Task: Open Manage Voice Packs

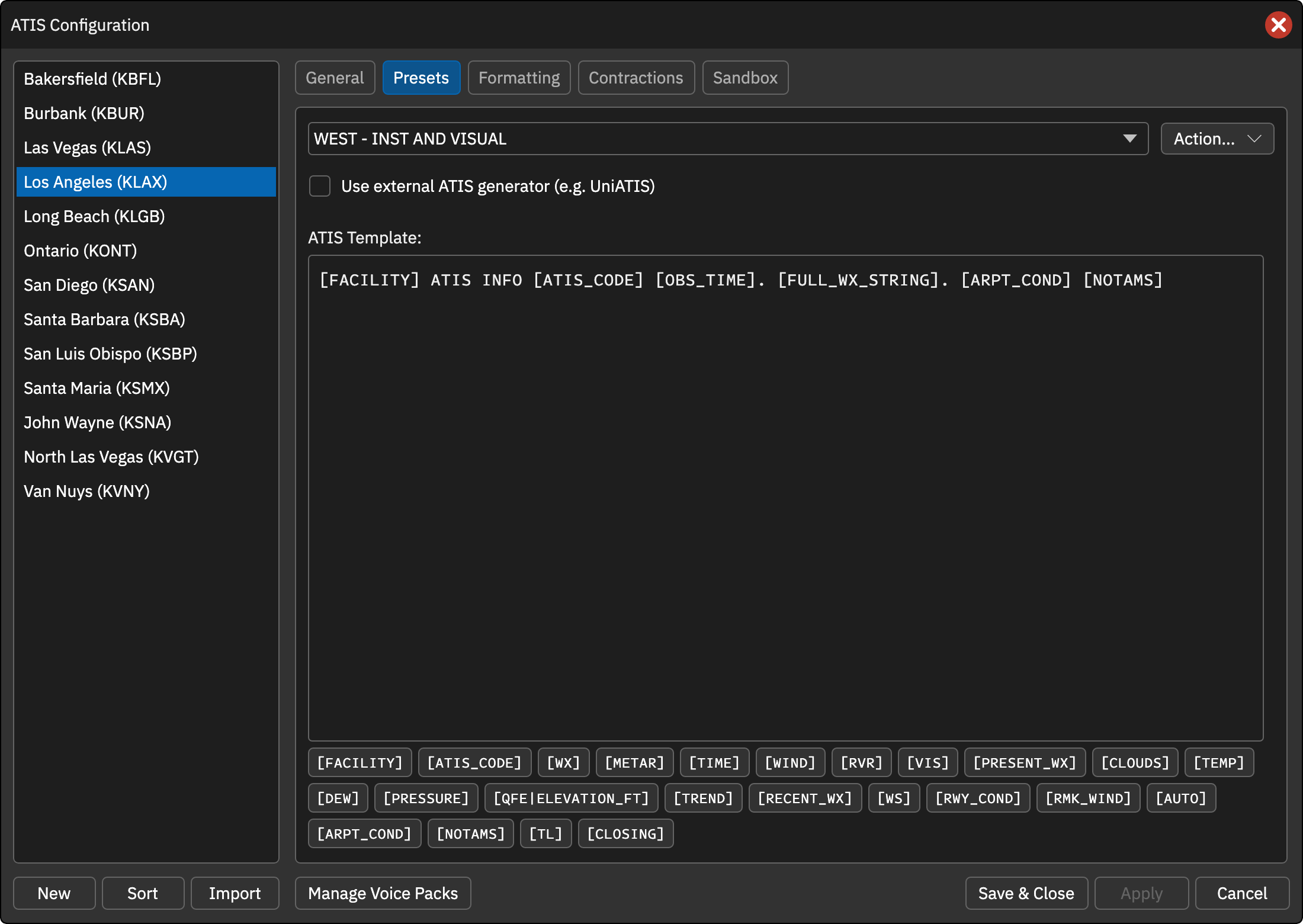Action: click(x=383, y=893)
